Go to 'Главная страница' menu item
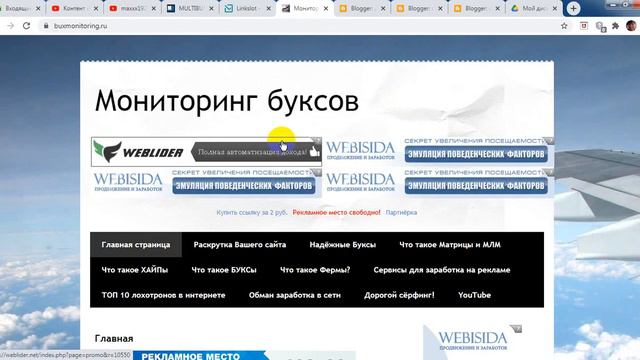Viewport: 640px width, 360px height. tap(136, 244)
